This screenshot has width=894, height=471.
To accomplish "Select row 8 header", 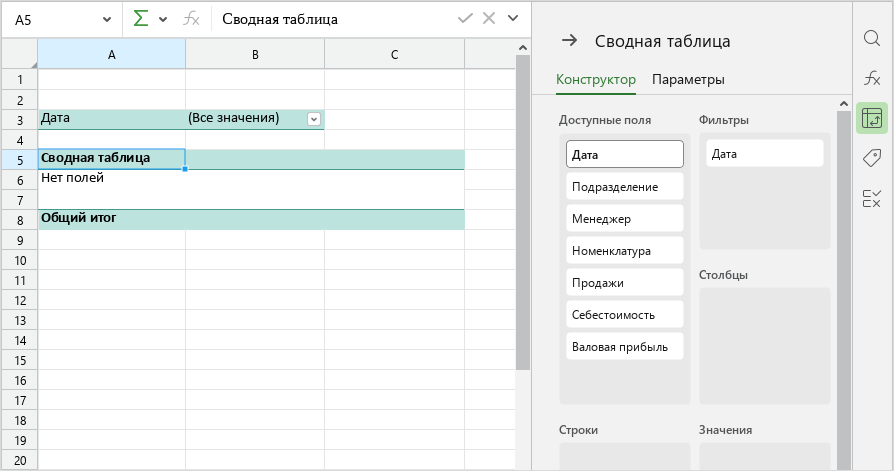I will tap(20, 220).
